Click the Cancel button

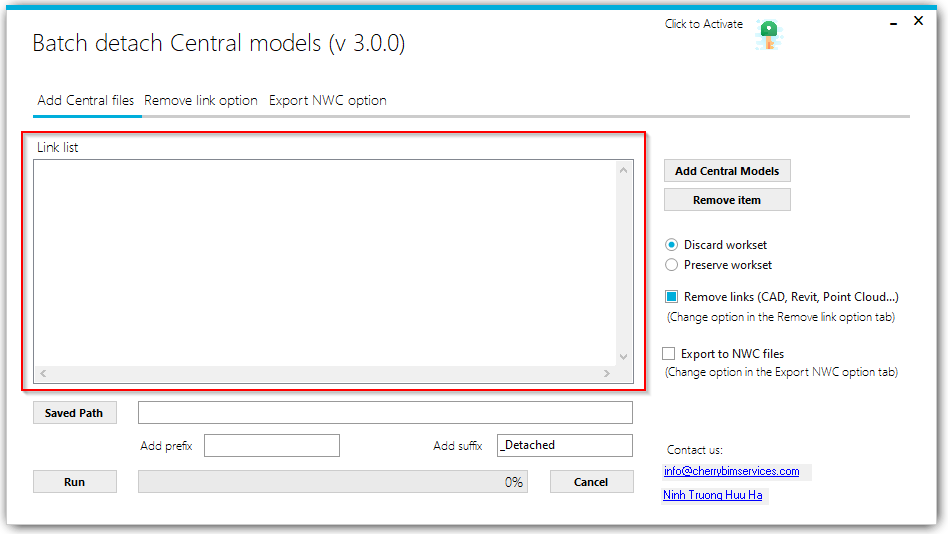tap(591, 482)
